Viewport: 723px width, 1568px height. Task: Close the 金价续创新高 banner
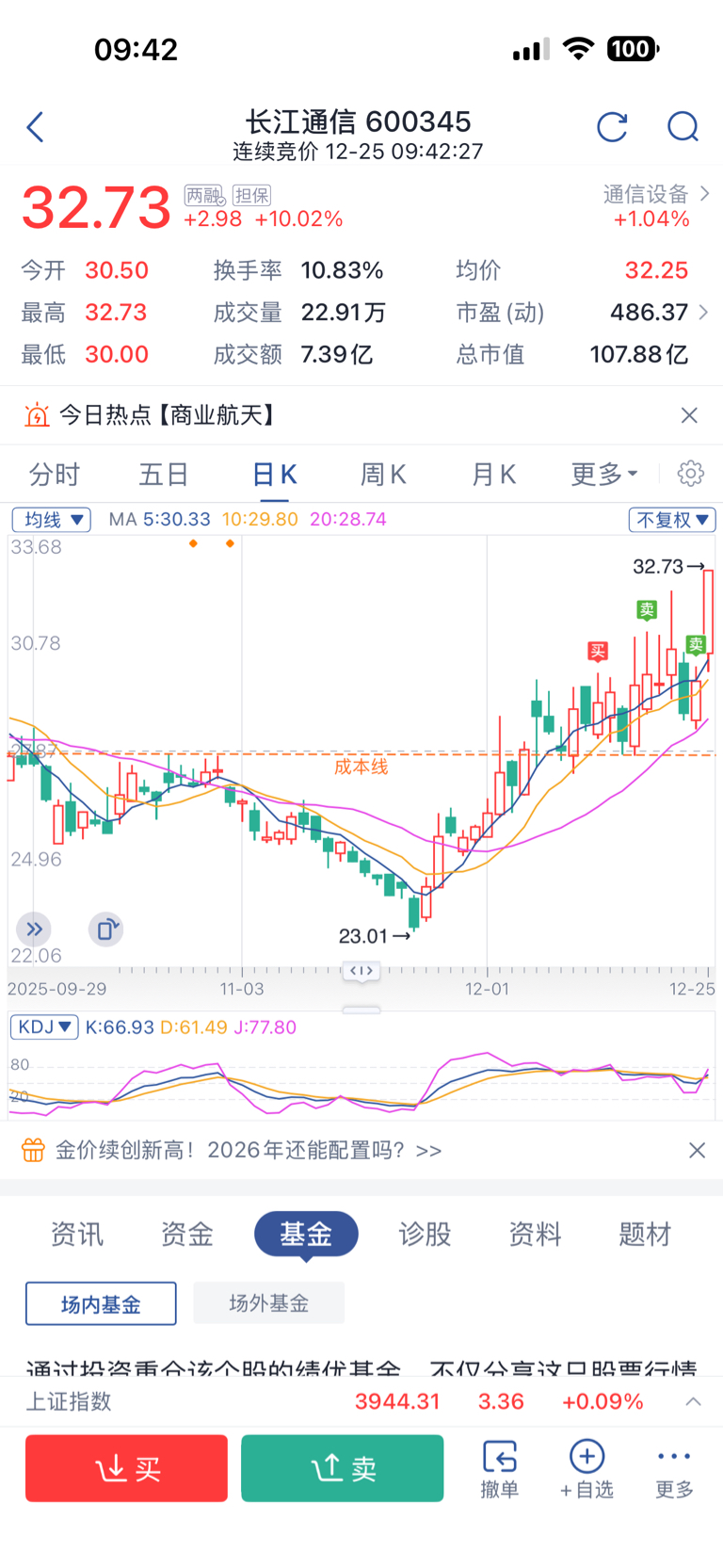coord(697,1150)
